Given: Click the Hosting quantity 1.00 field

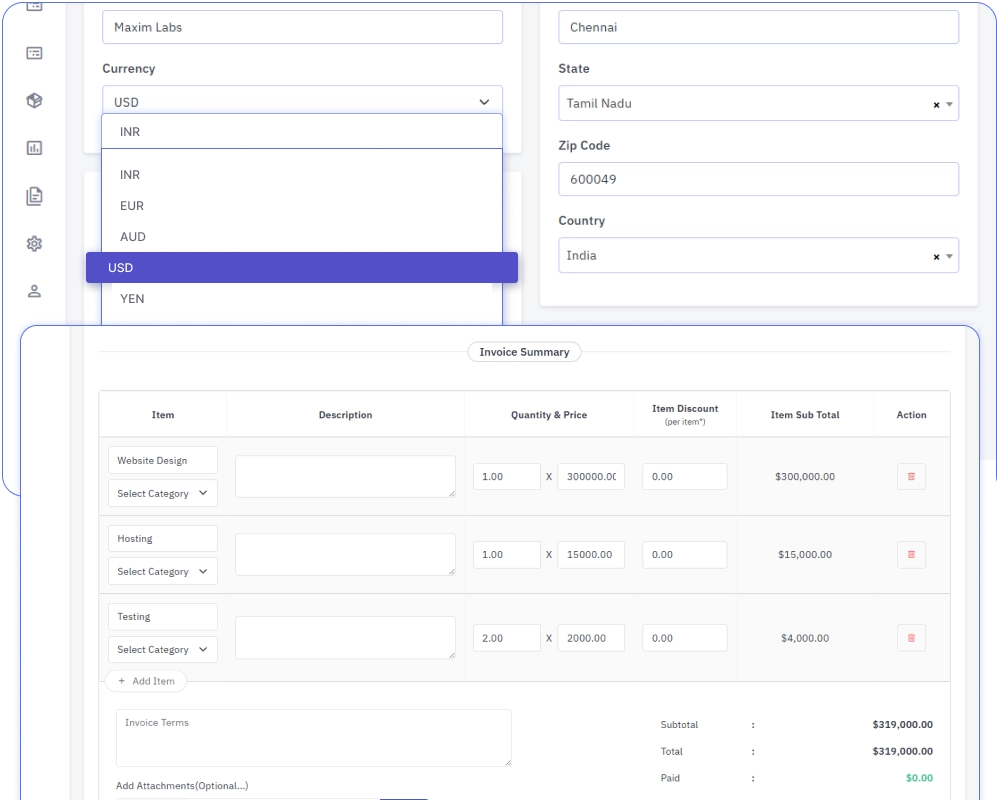Looking at the screenshot, I should point(507,554).
